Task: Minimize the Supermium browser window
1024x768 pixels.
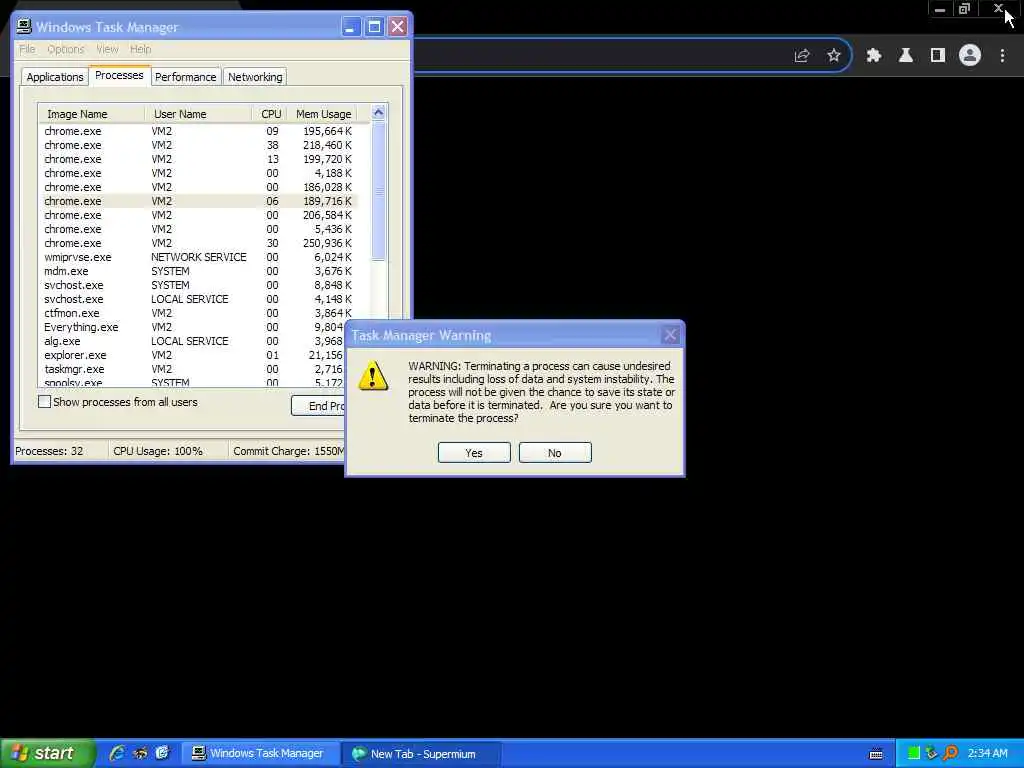Action: click(x=940, y=9)
